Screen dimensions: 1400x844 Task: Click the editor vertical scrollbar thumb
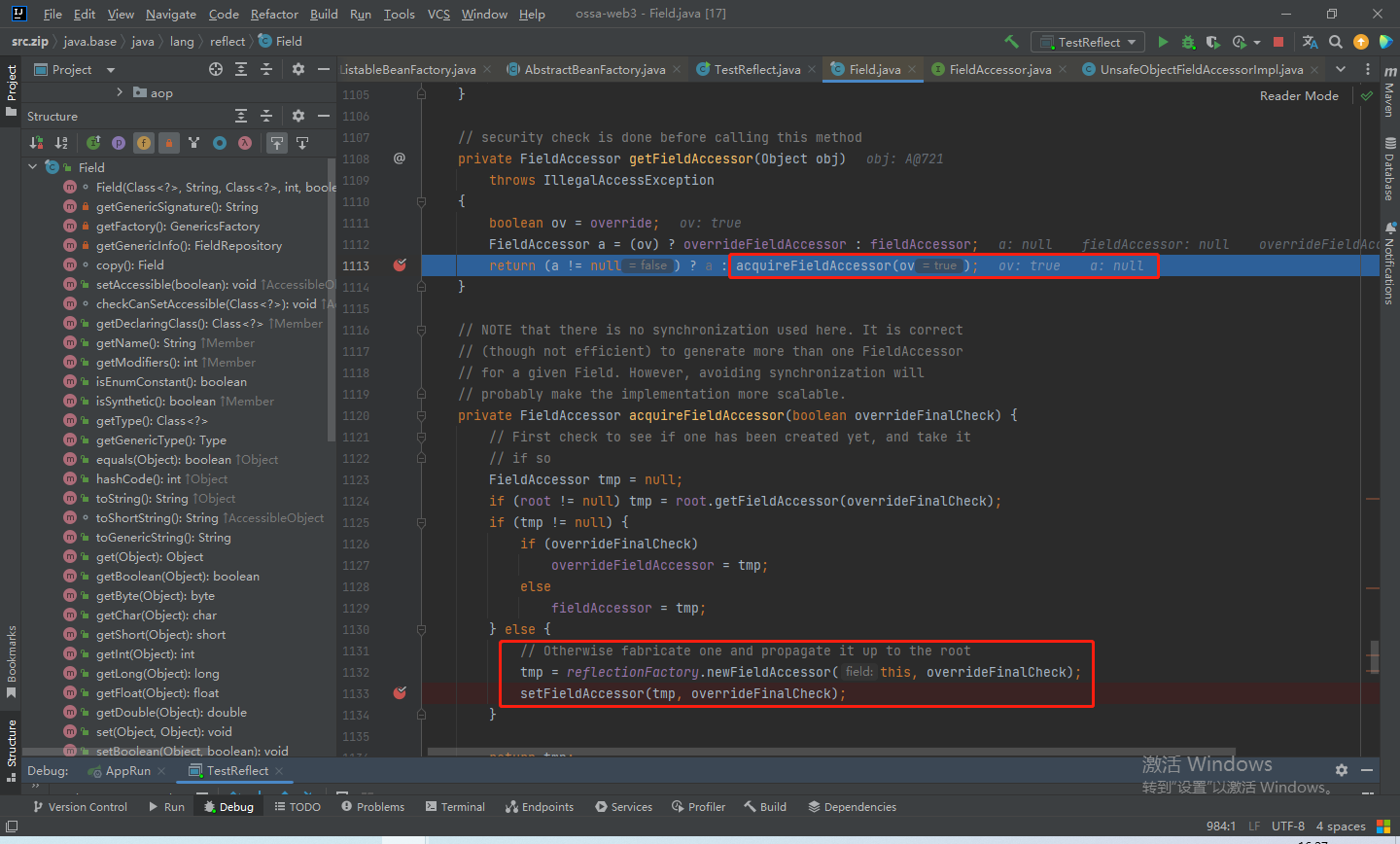click(1374, 656)
